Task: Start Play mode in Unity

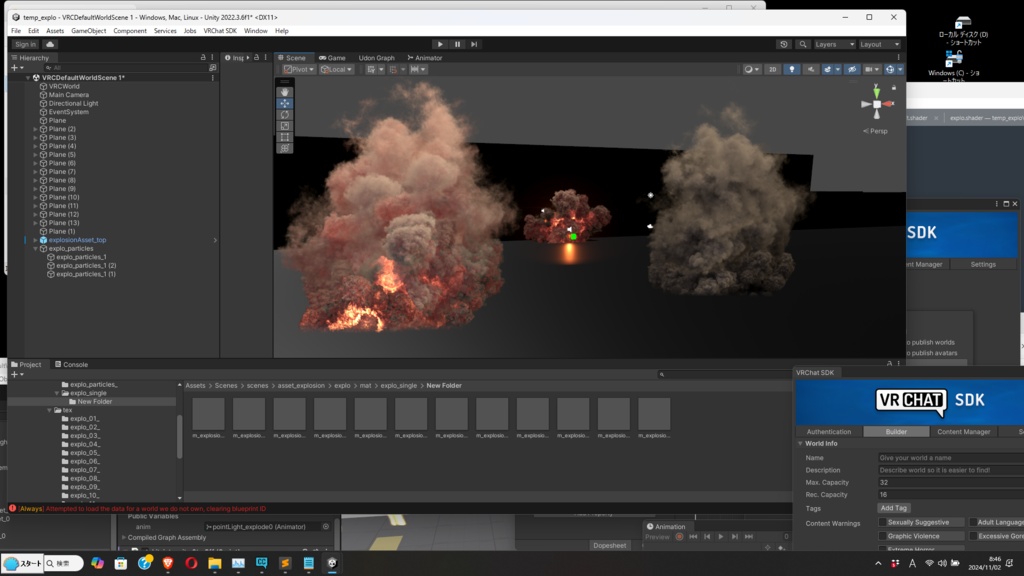Action: [x=440, y=44]
